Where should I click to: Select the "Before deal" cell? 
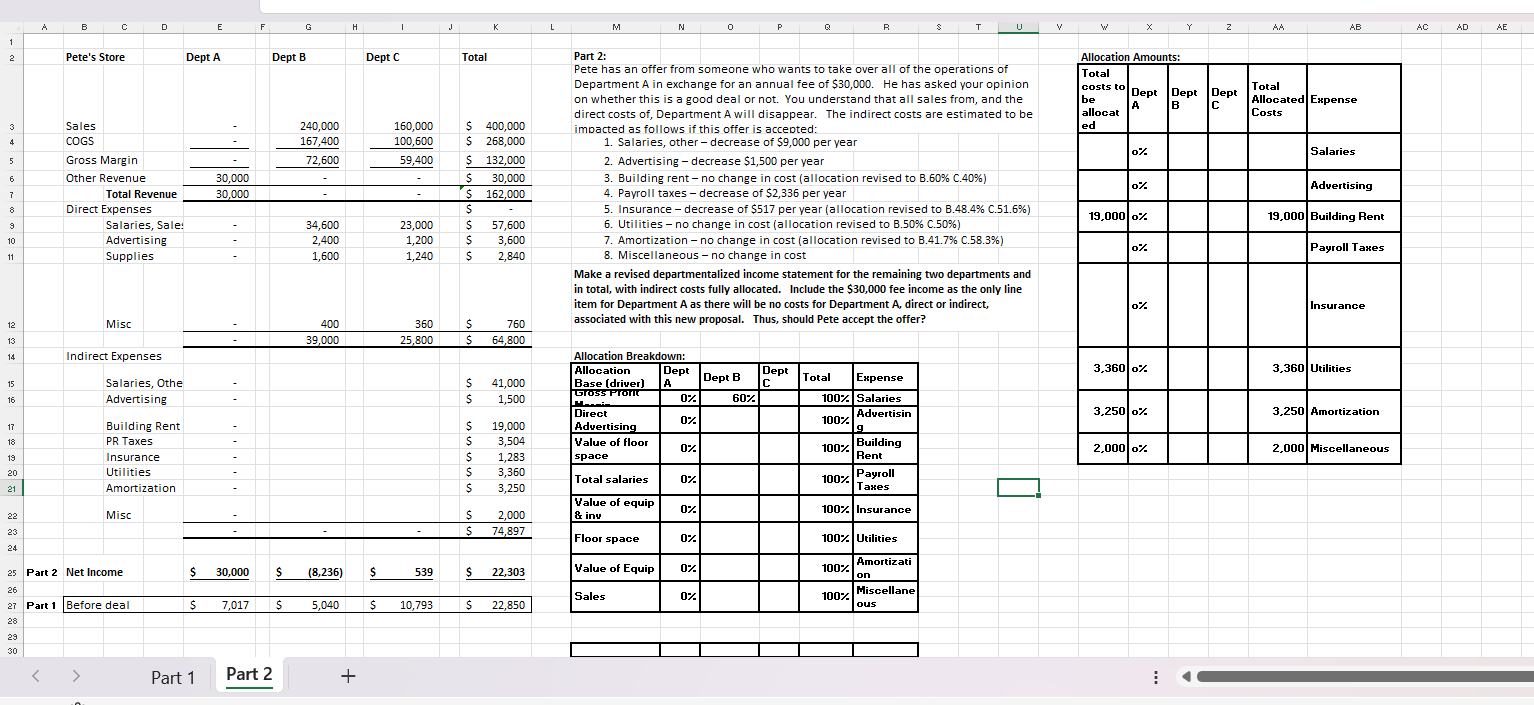tap(98, 605)
